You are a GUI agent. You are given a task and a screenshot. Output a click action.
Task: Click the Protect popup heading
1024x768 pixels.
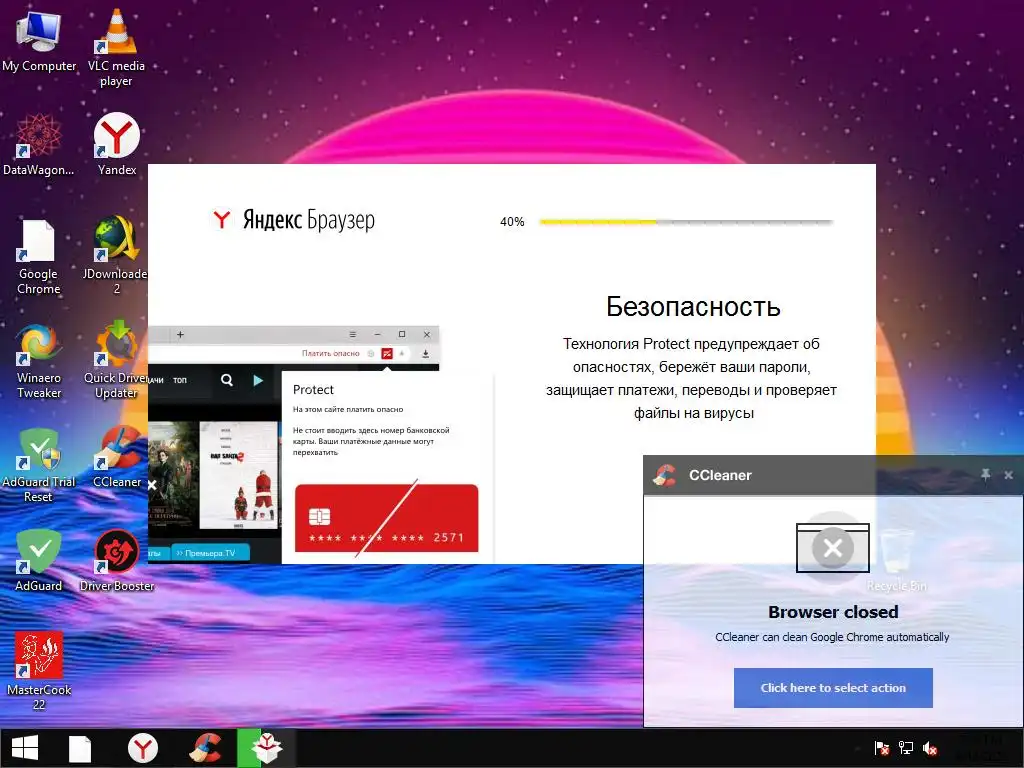tap(313, 390)
